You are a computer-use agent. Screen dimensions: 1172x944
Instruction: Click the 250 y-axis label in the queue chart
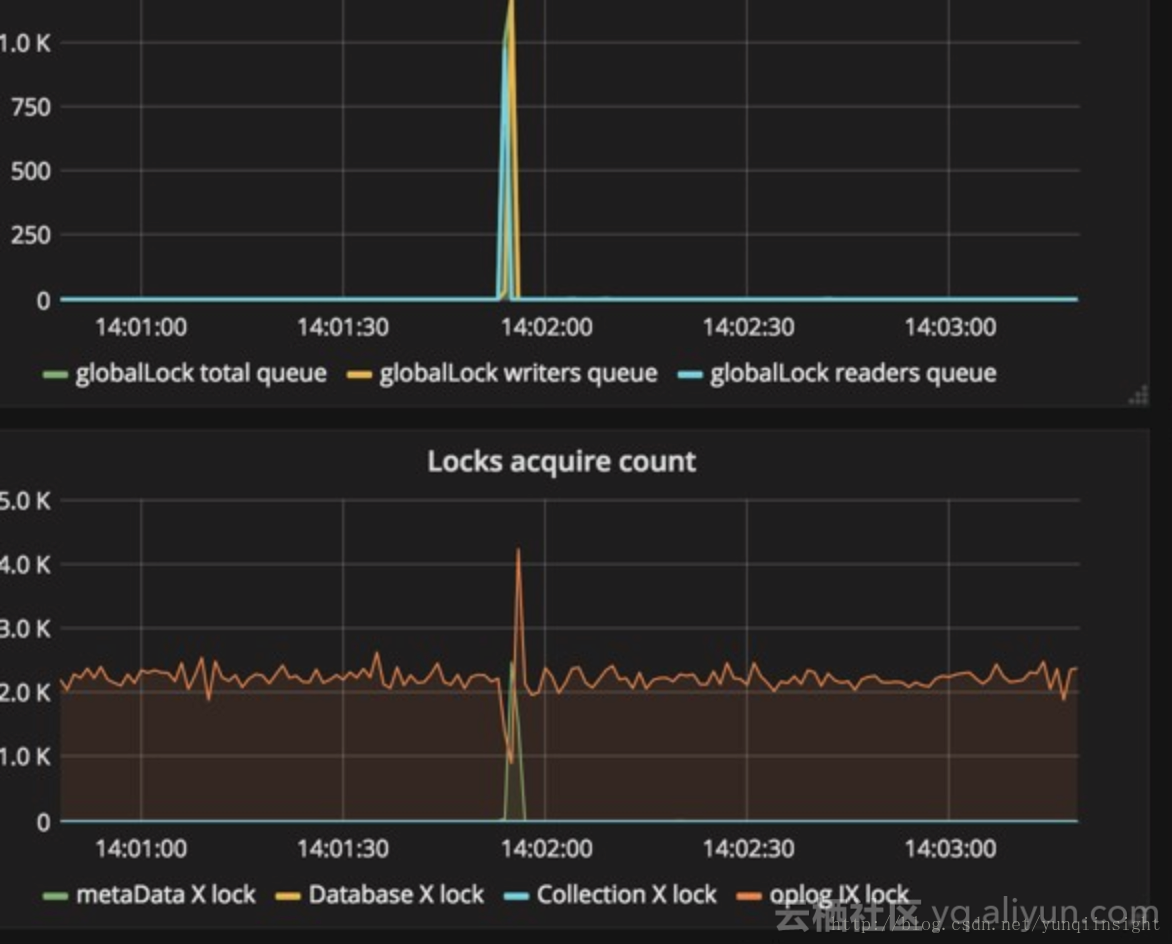point(31,235)
